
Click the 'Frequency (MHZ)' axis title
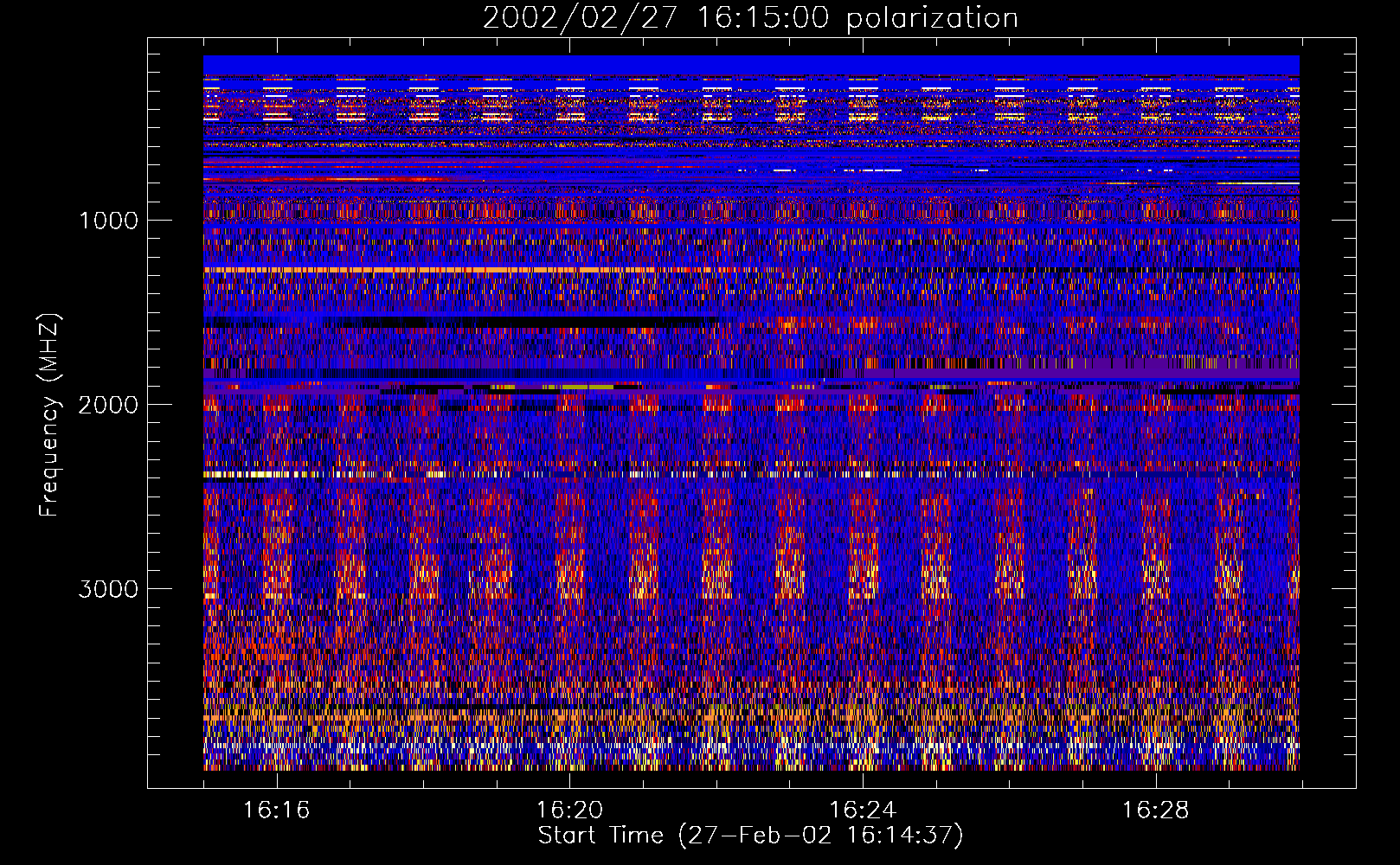click(x=49, y=414)
